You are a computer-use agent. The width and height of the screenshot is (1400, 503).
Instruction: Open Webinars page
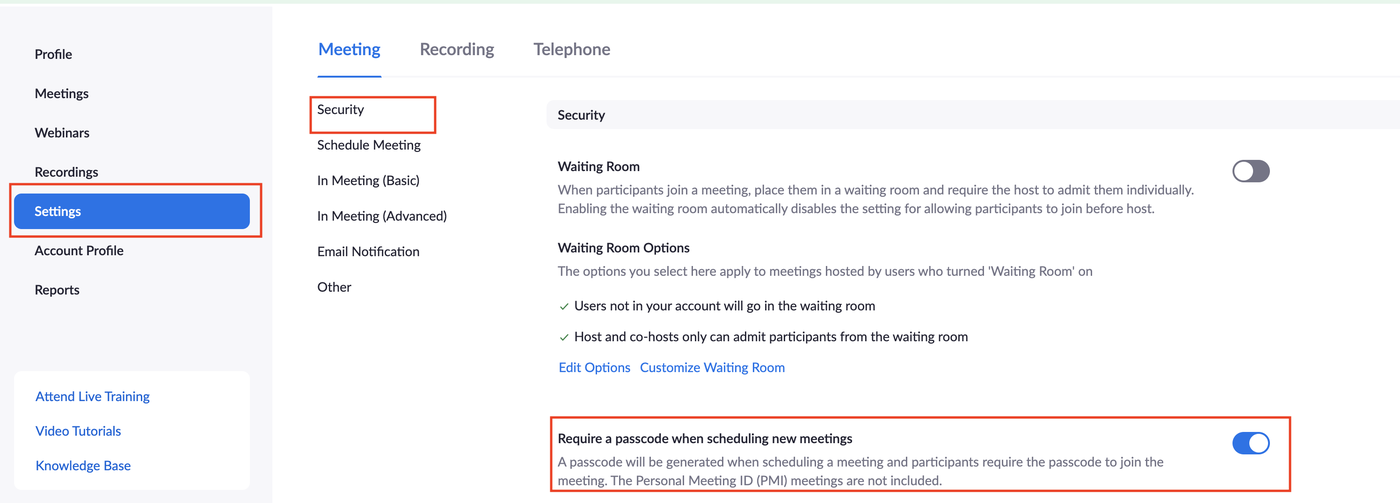pos(62,132)
